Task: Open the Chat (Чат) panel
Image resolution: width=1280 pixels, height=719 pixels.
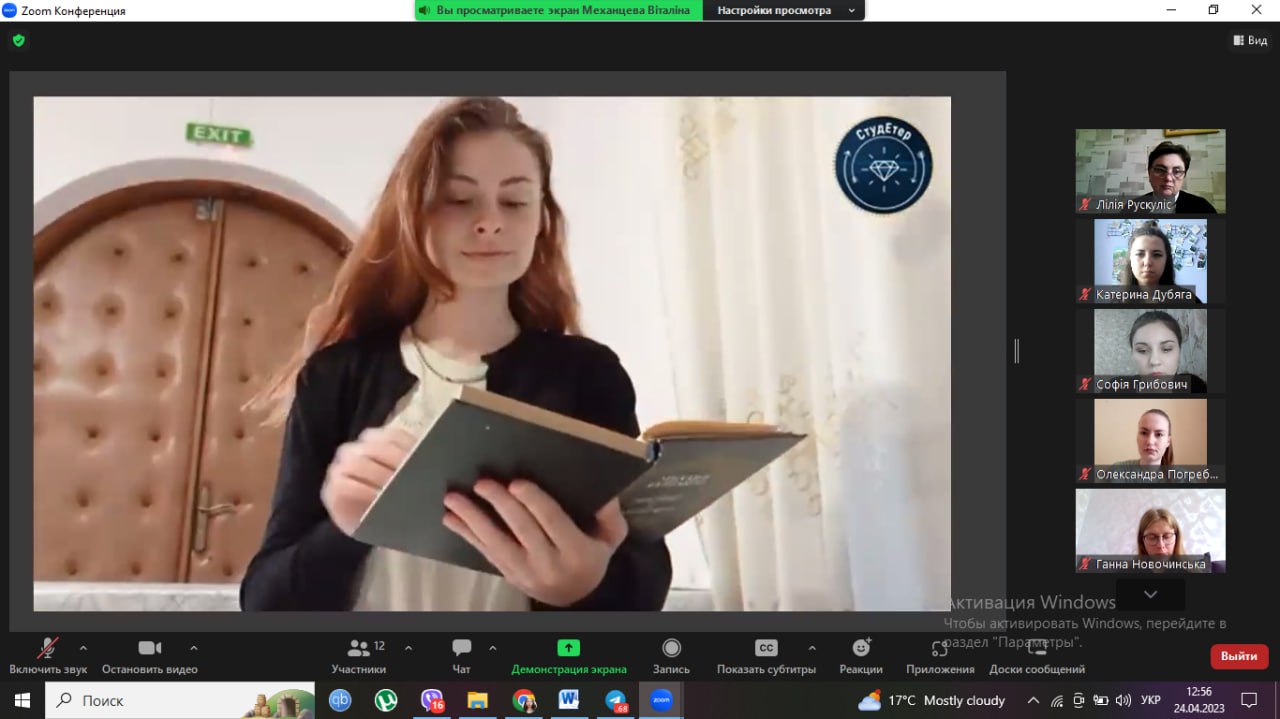Action: click(461, 649)
